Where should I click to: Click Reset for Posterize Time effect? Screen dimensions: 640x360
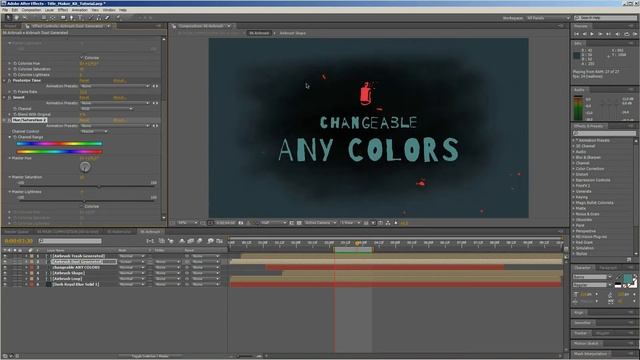84,80
